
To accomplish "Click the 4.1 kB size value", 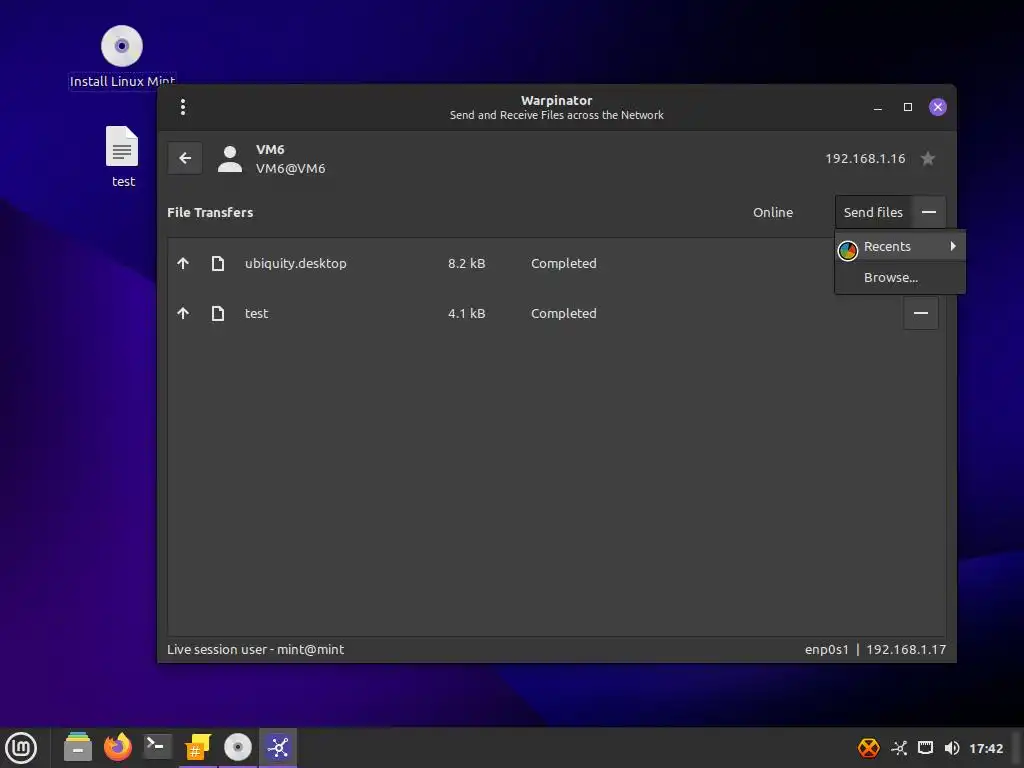I will point(466,313).
